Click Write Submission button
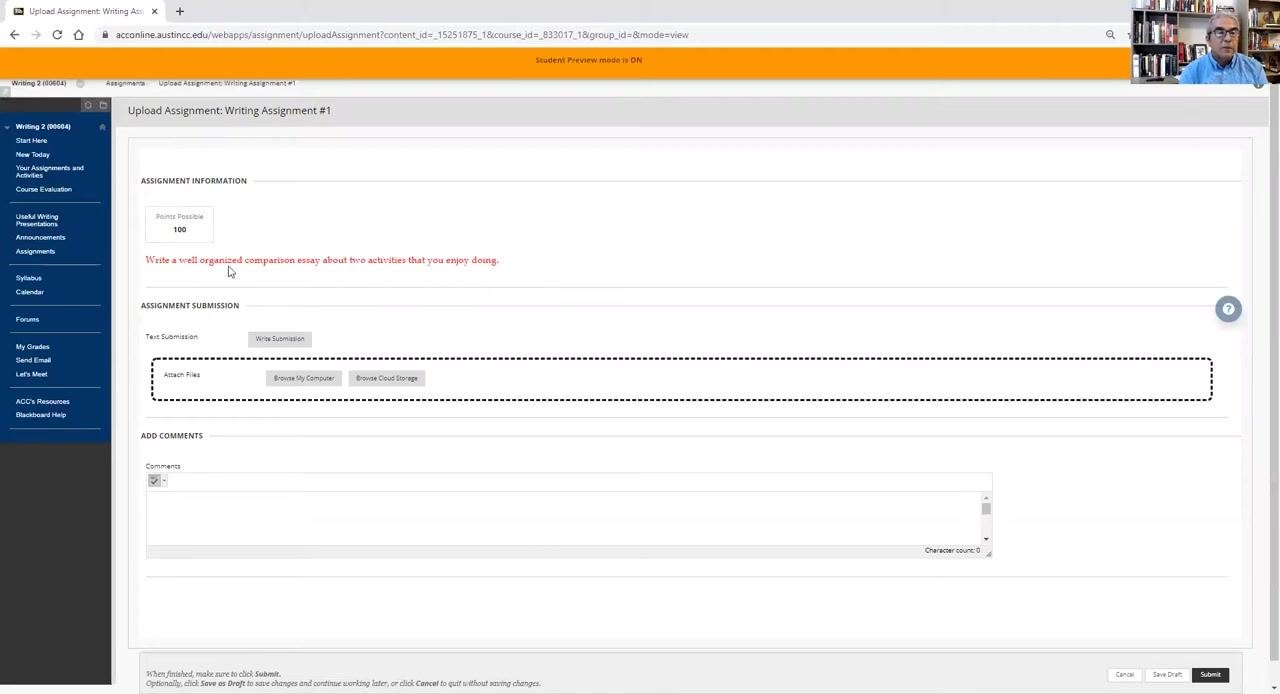 pos(280,339)
